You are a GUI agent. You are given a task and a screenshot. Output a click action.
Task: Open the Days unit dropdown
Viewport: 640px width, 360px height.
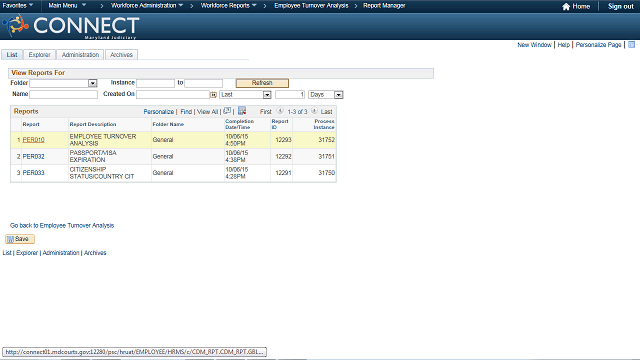click(x=338, y=95)
